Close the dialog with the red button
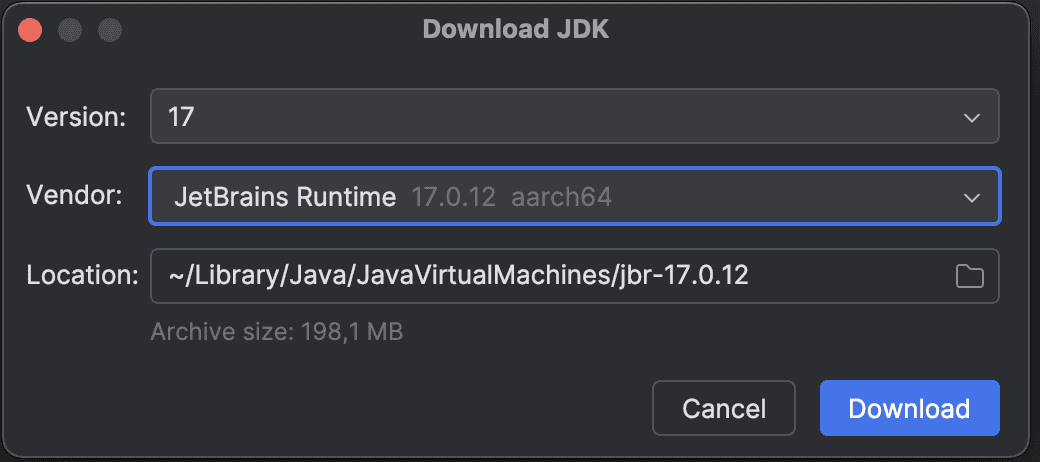The image size is (1040, 462). tap(30, 30)
